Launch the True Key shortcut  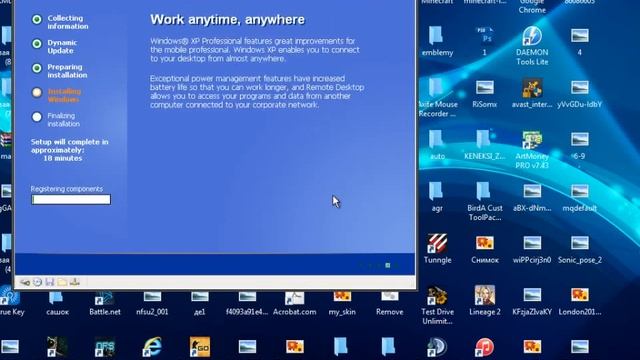coord(10,295)
